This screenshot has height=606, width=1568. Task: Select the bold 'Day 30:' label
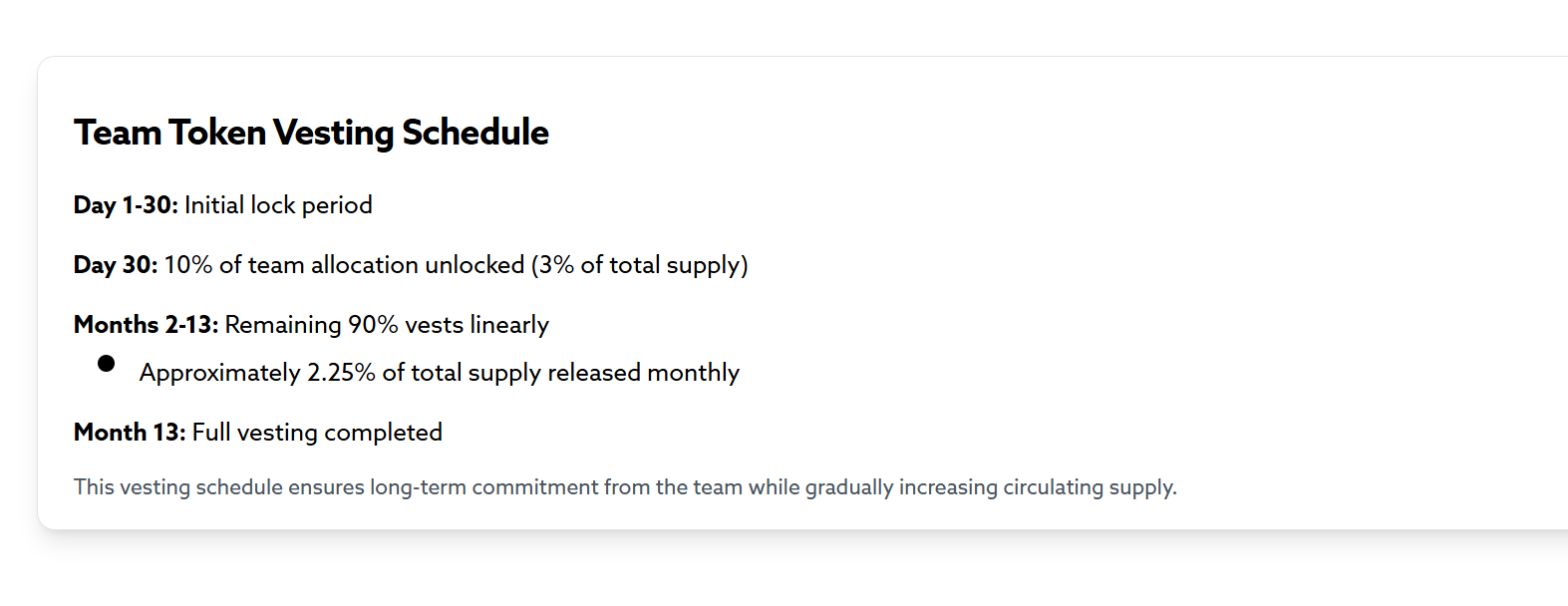click(116, 265)
